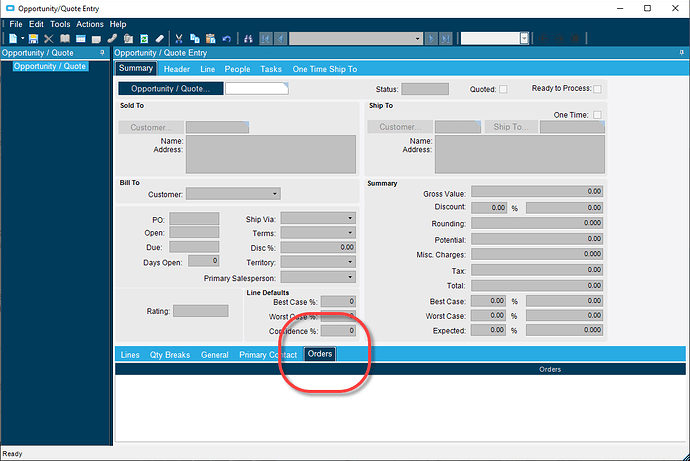This screenshot has height=461, width=690.
Task: Switch to the Tasks tab
Action: (271, 69)
